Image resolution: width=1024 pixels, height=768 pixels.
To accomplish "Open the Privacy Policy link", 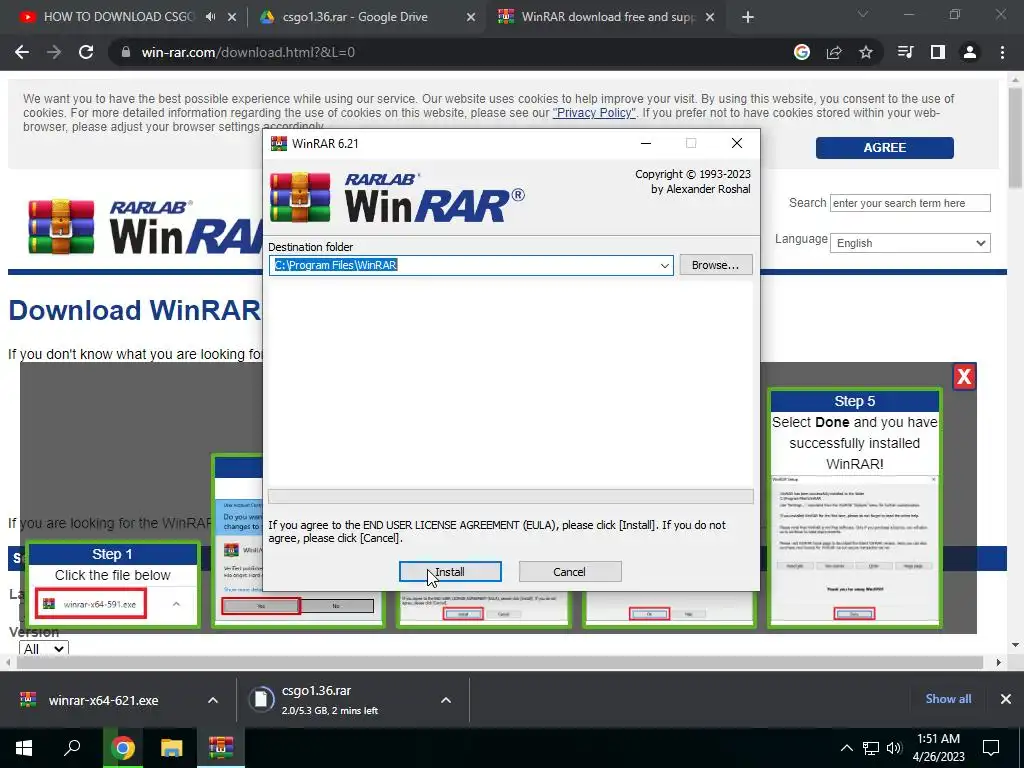I will click(594, 113).
